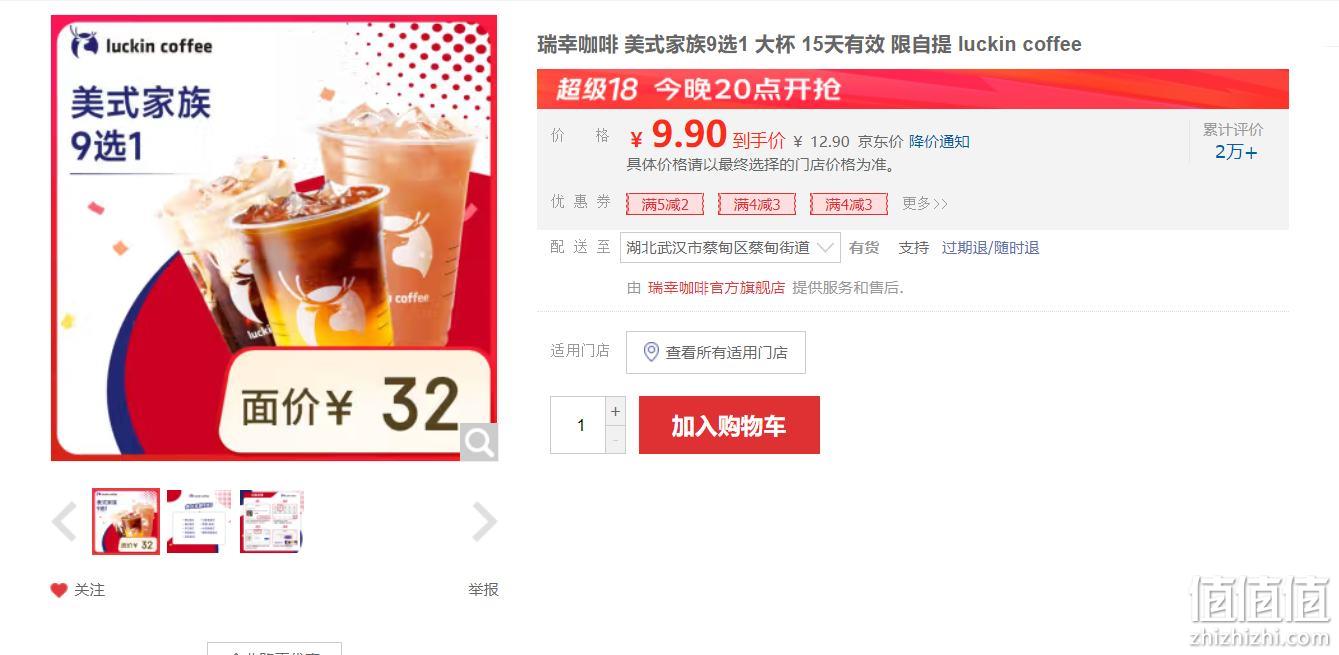This screenshot has width=1339, height=655.
Task: Click the quantity input field
Action: [579, 425]
